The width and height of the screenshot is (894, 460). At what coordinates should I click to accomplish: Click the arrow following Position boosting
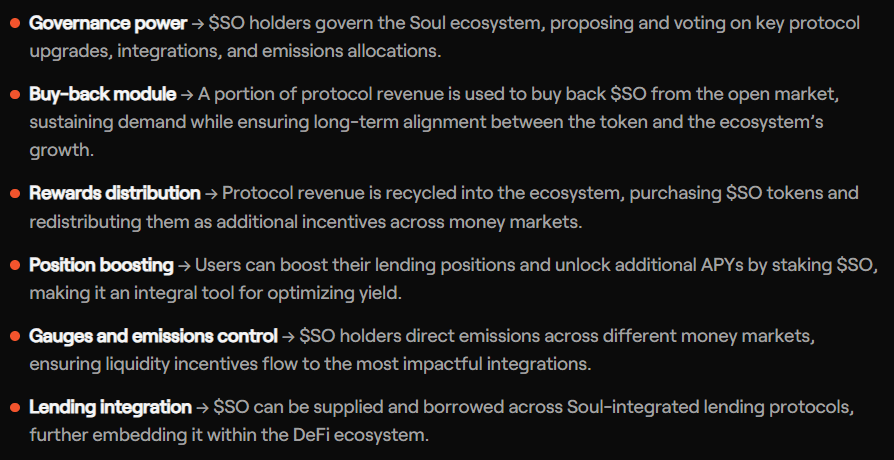[184, 266]
